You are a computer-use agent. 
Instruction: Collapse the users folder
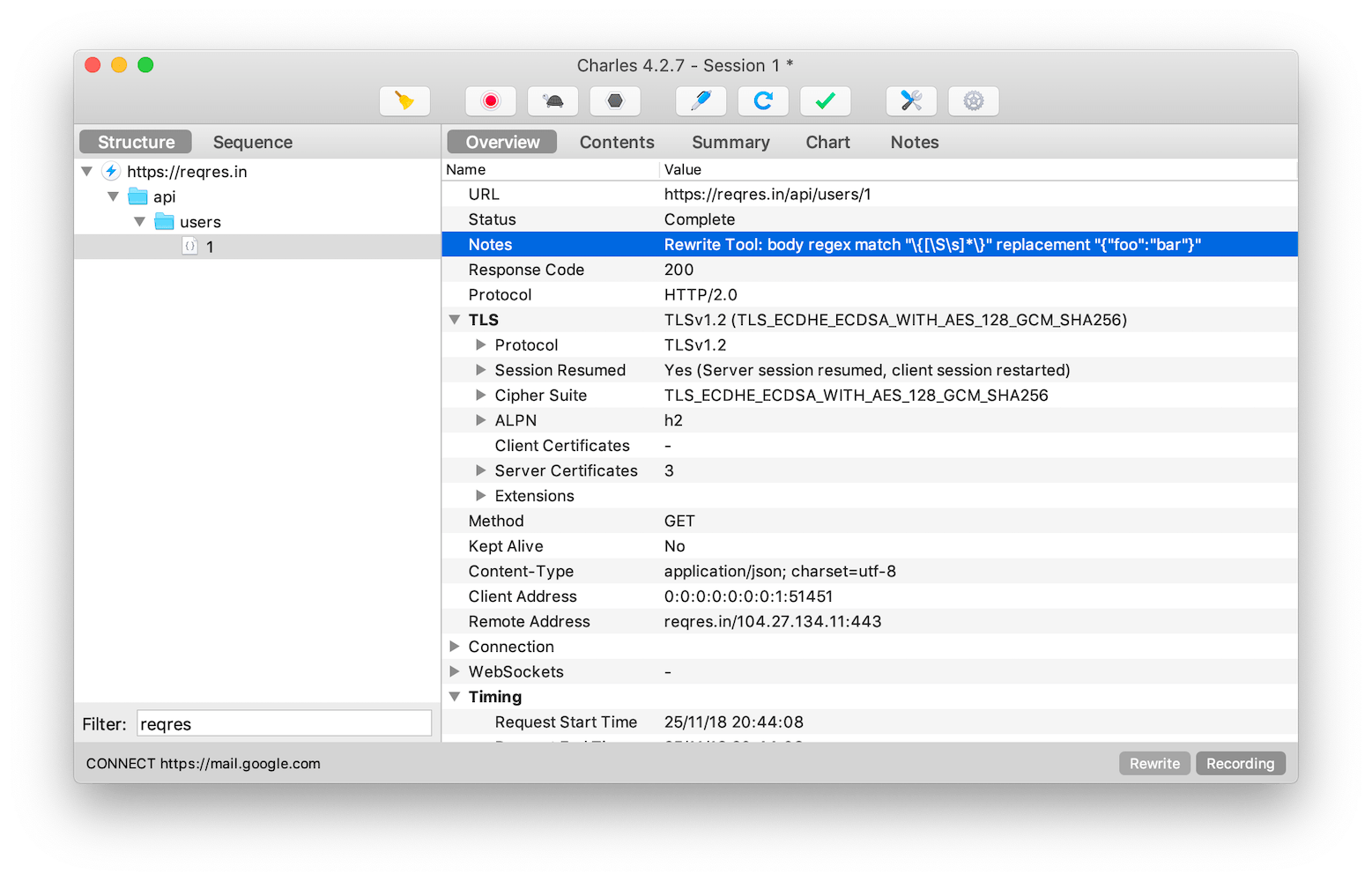[x=139, y=221]
